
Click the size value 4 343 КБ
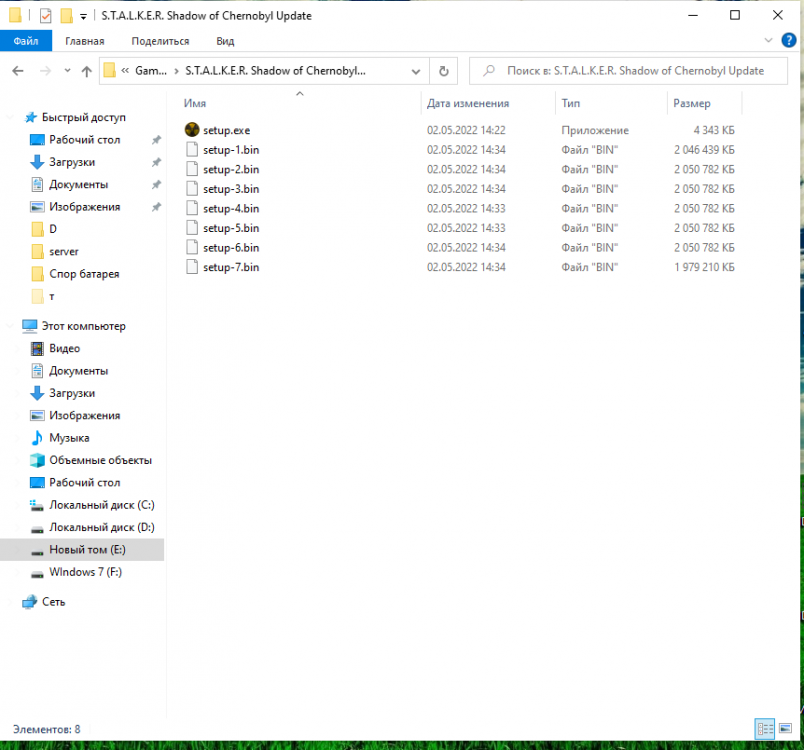click(x=714, y=130)
